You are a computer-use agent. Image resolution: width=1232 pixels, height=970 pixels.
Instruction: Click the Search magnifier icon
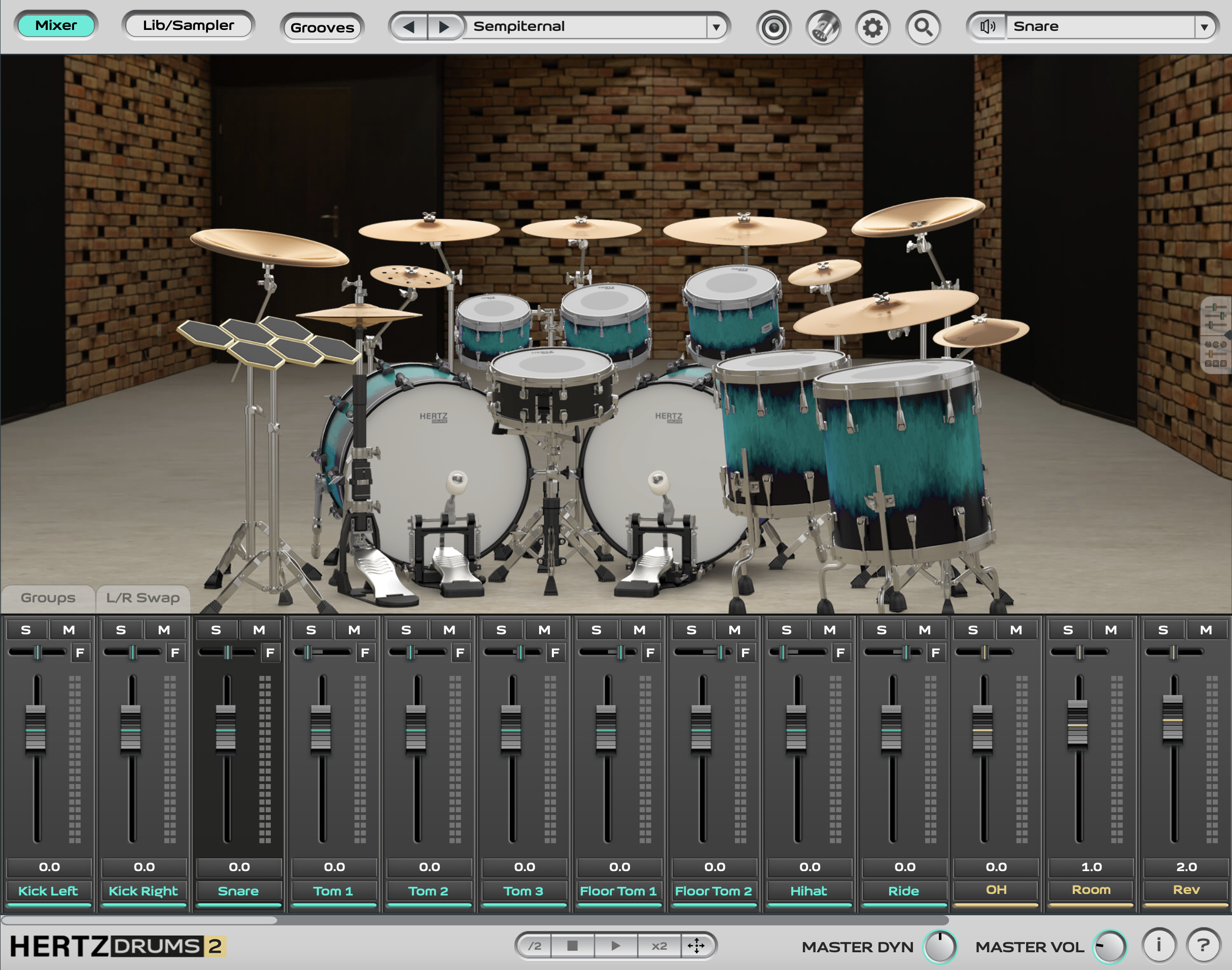(x=923, y=26)
